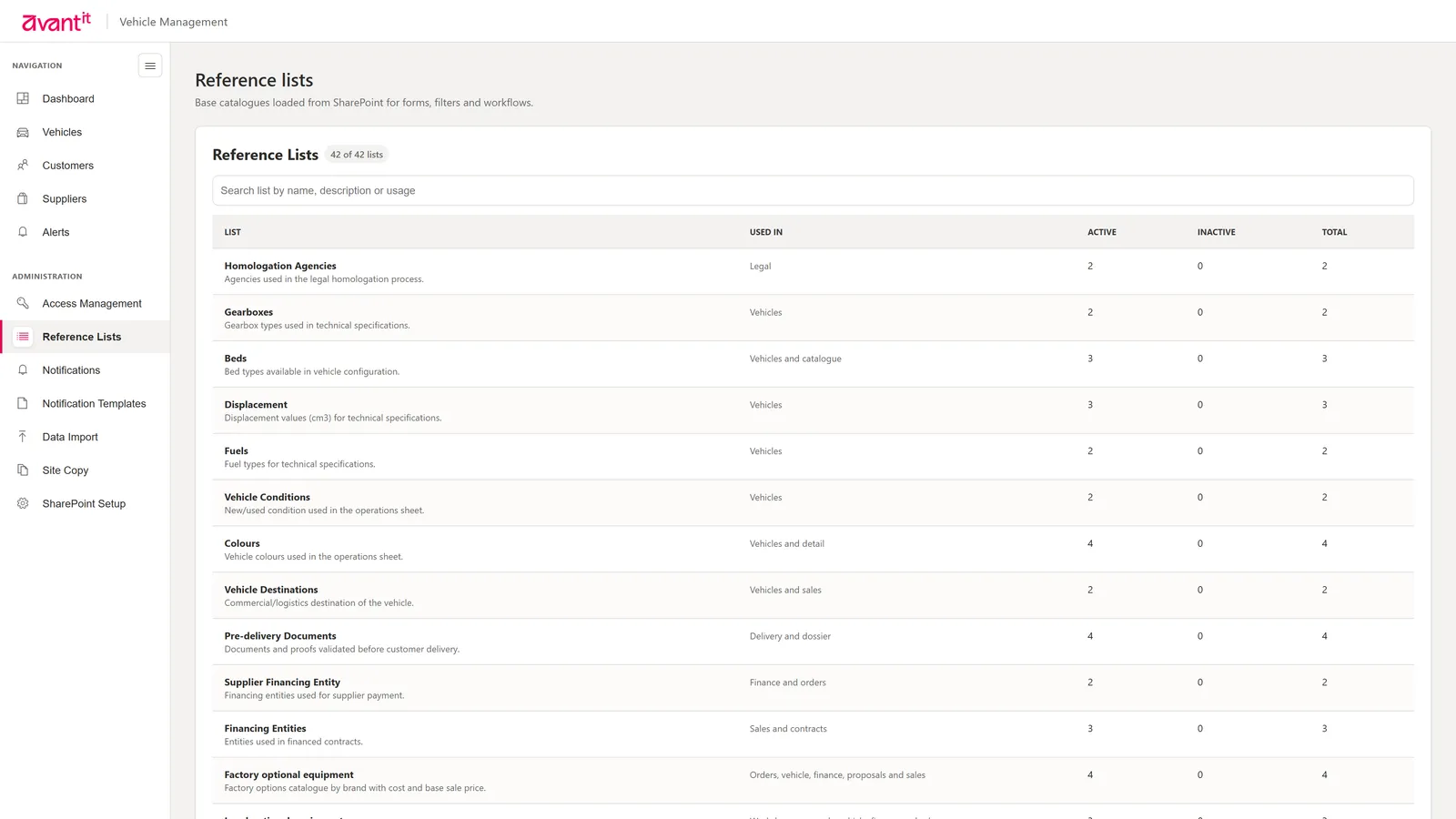
Task: Click the Customers people icon
Action: (x=23, y=166)
